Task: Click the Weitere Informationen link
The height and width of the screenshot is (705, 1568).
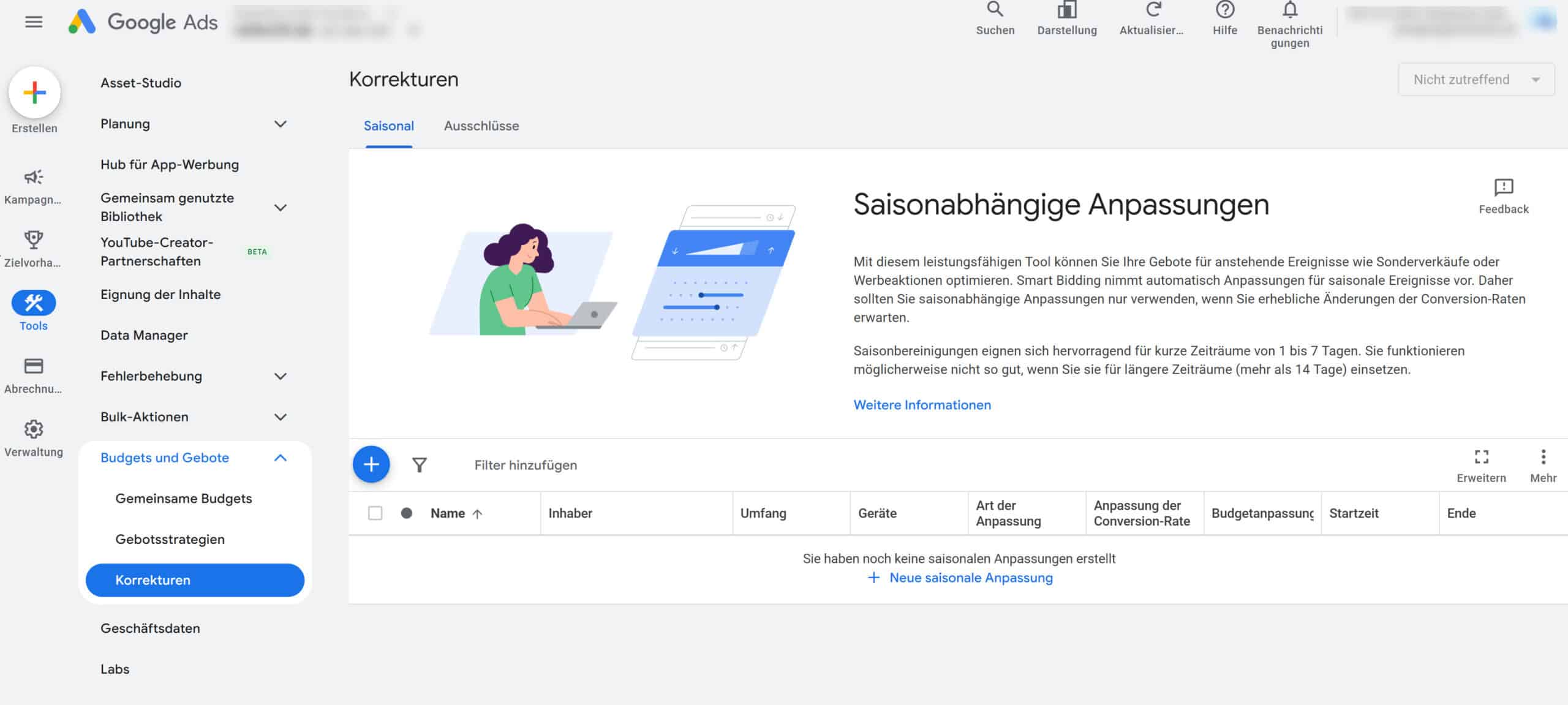Action: [x=922, y=405]
